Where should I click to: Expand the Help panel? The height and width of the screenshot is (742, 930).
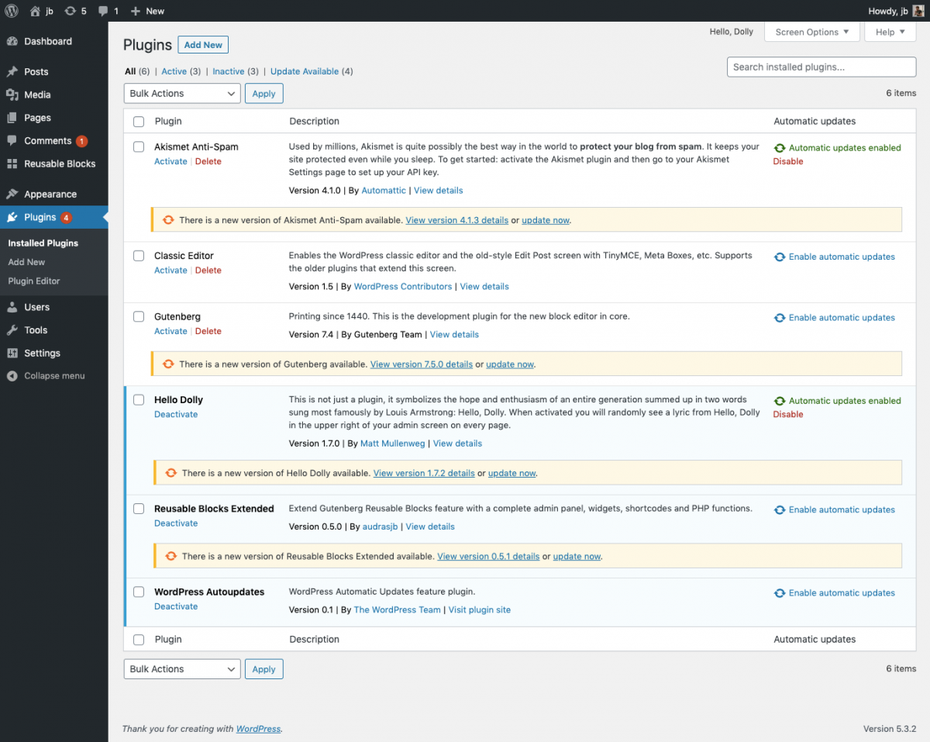pyautogui.click(x=890, y=32)
